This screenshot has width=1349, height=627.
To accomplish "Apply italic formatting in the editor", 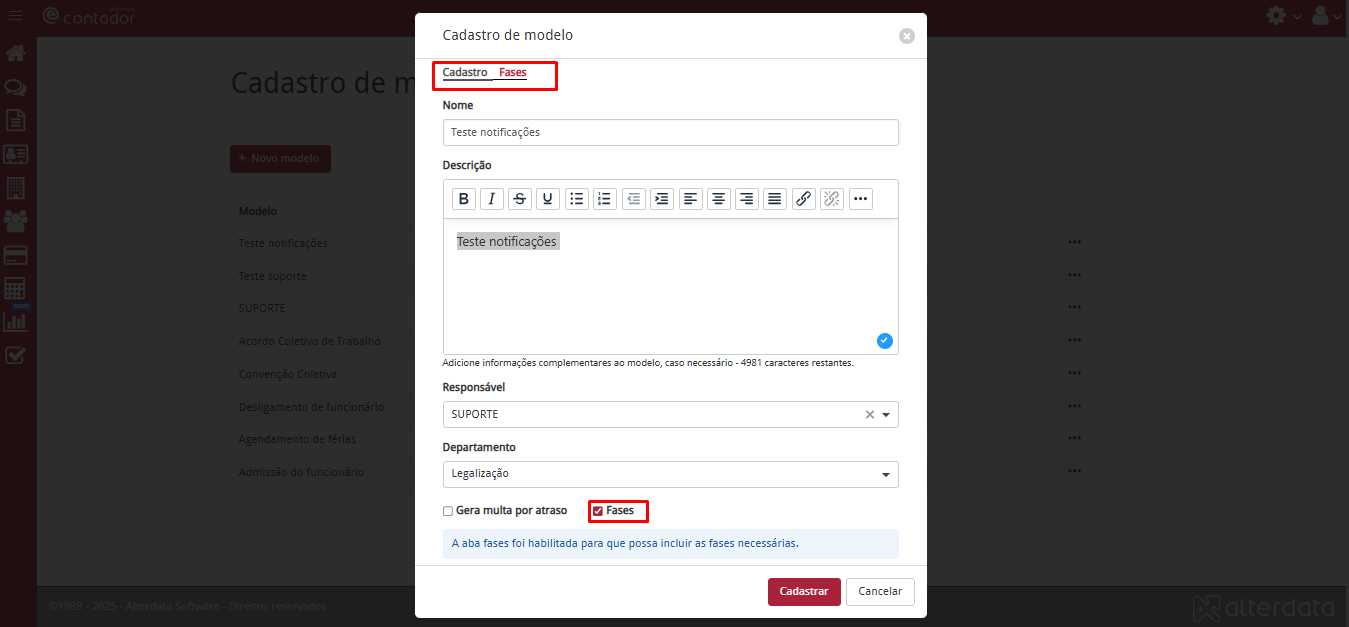I will point(491,199).
